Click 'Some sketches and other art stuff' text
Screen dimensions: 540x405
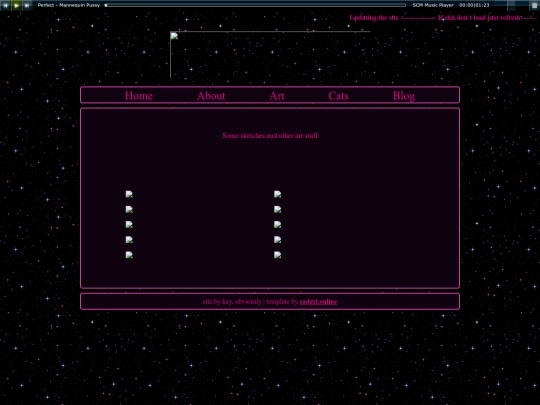click(x=270, y=136)
